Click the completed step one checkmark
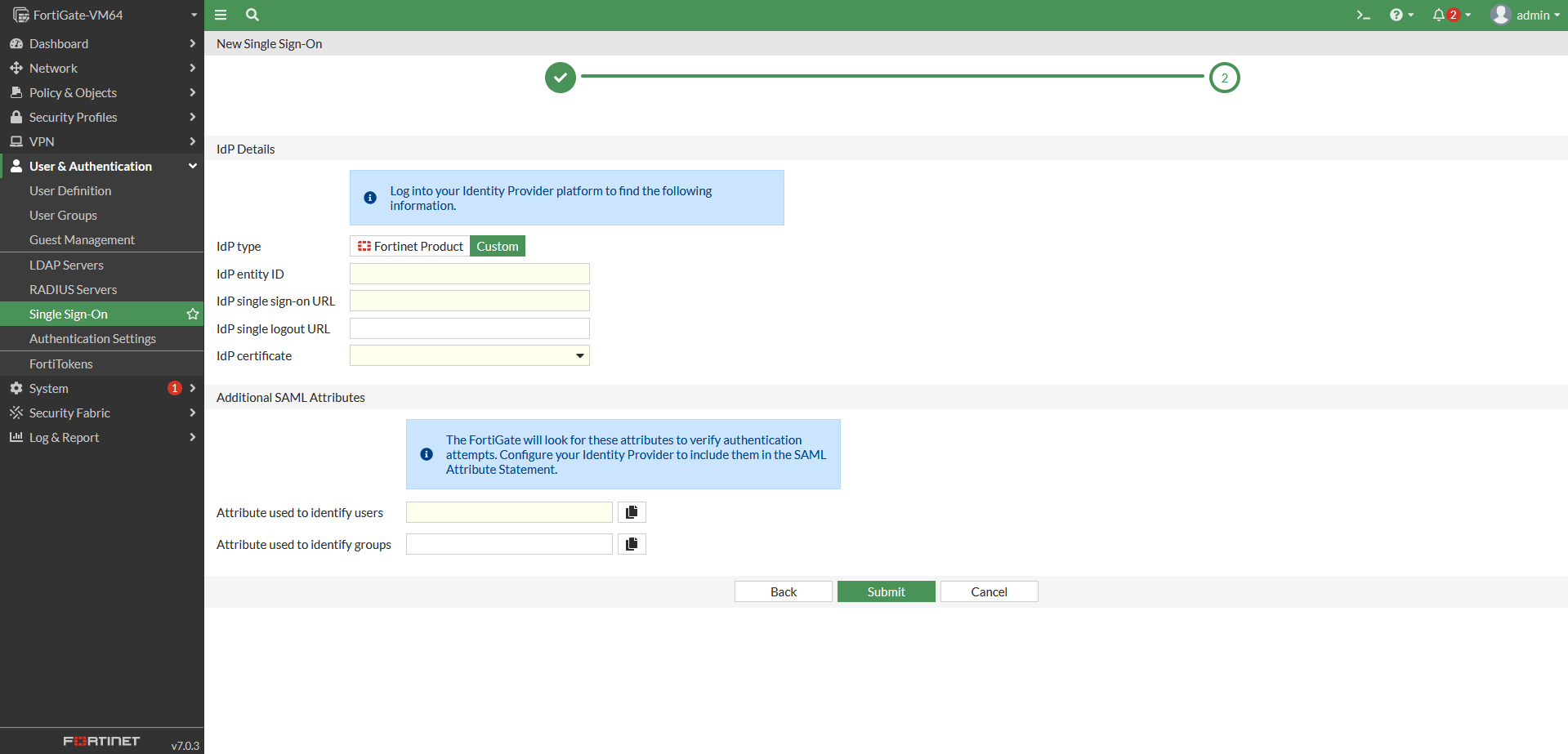This screenshot has height=754, width=1568. pyautogui.click(x=561, y=78)
